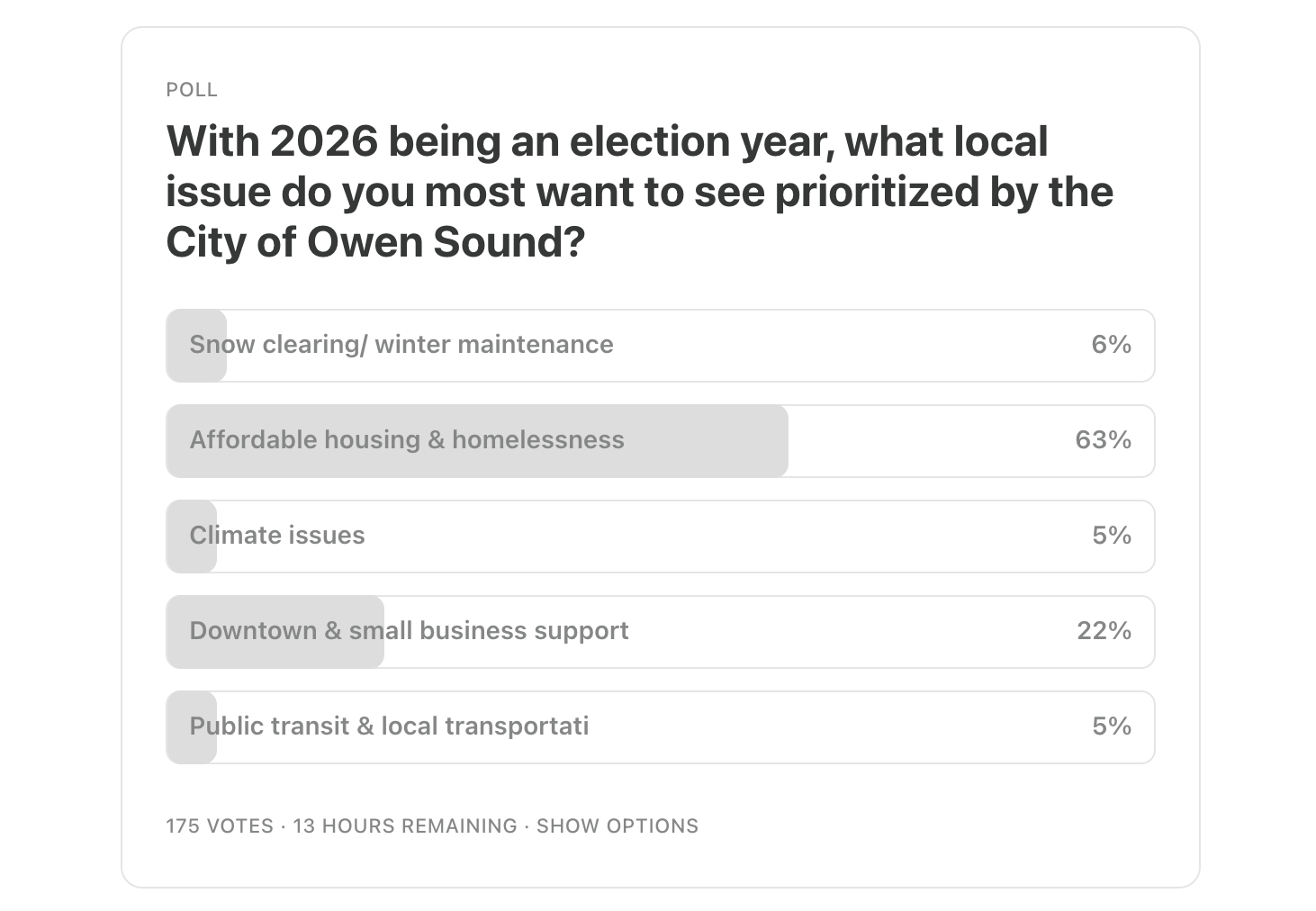Viewport: 1316px width, 911px height.
Task: Click the filled bar of Affordable housing
Action: click(477, 441)
